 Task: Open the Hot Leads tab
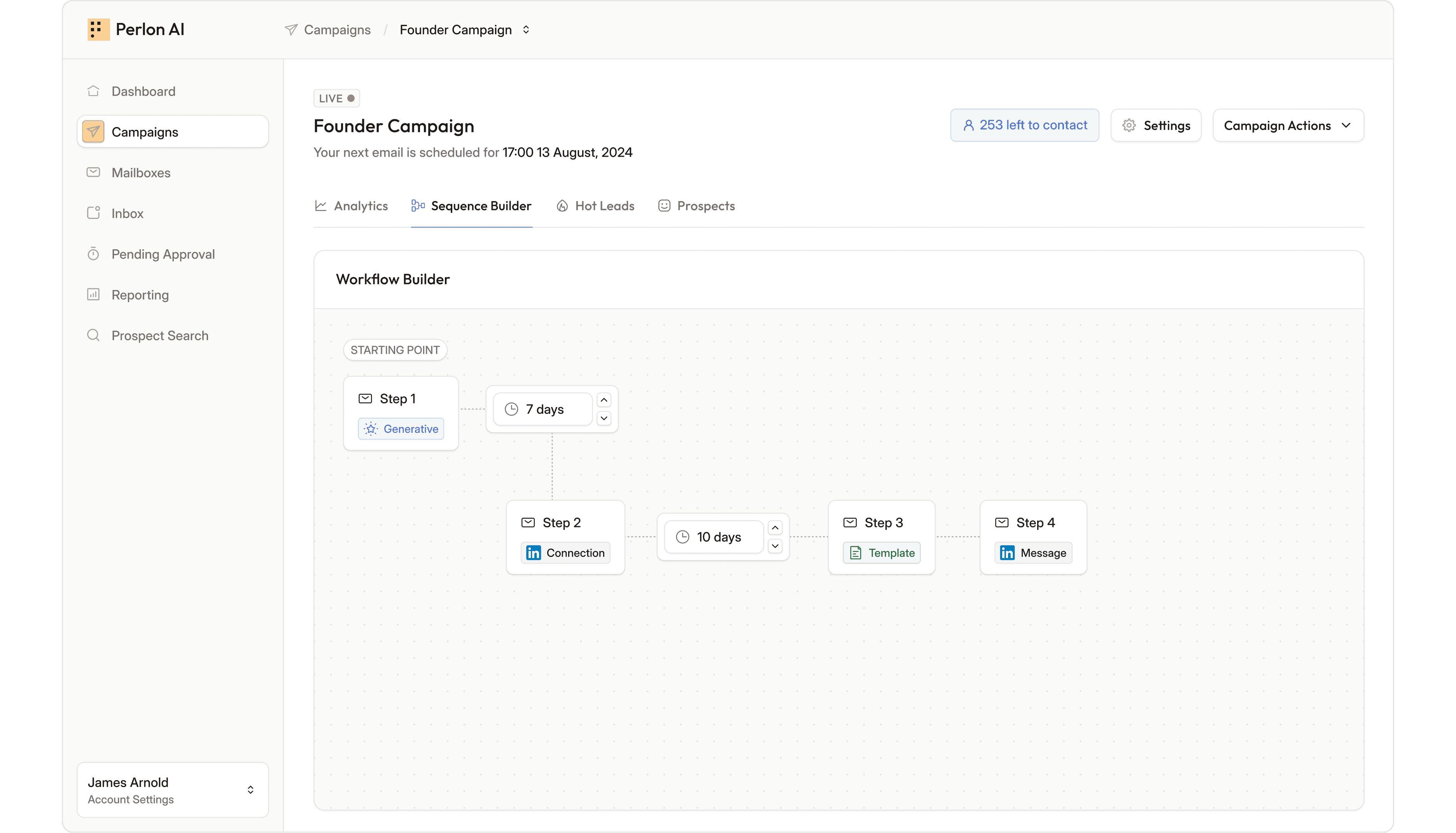595,206
